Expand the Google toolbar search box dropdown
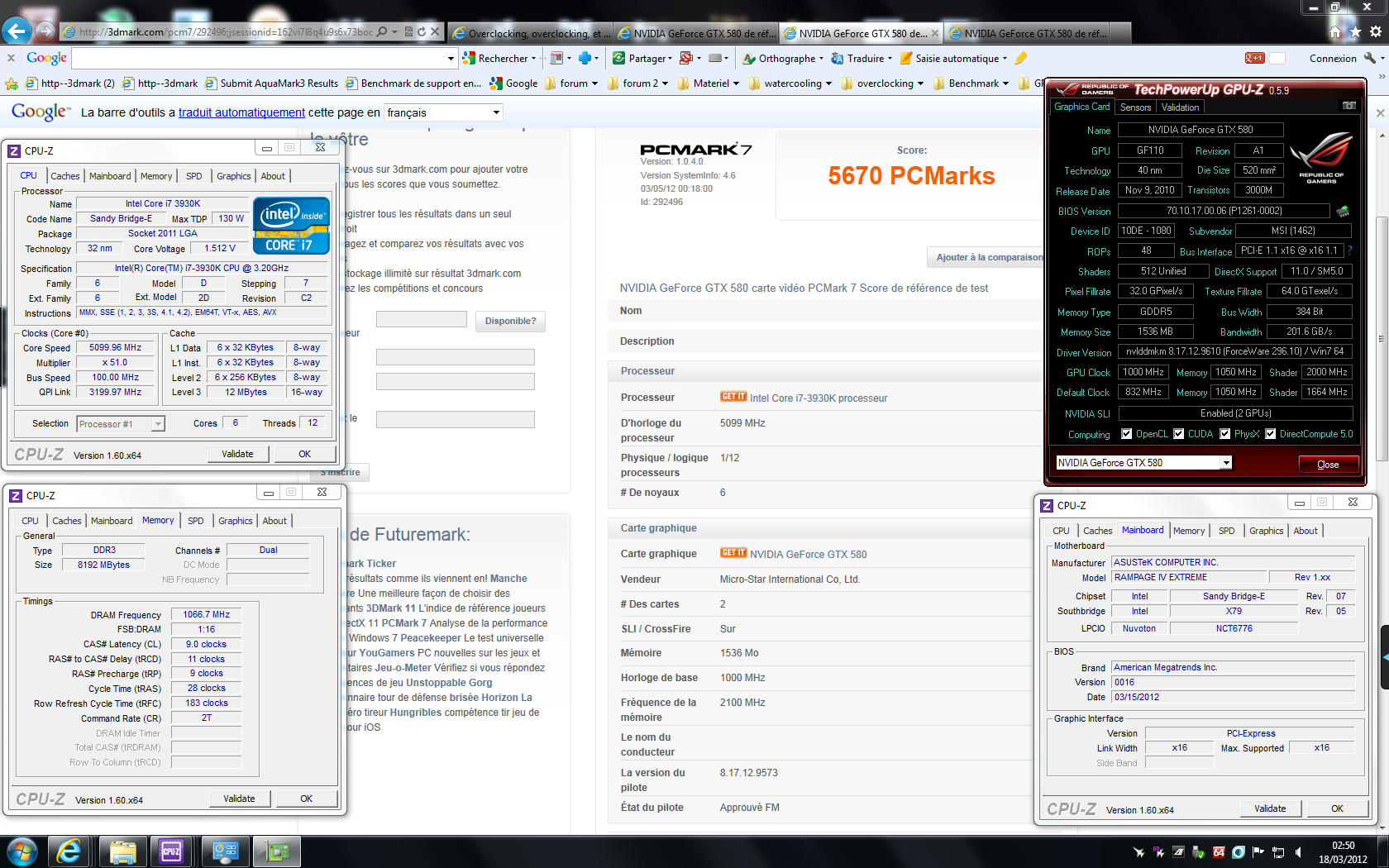The image size is (1389, 868). click(x=451, y=58)
